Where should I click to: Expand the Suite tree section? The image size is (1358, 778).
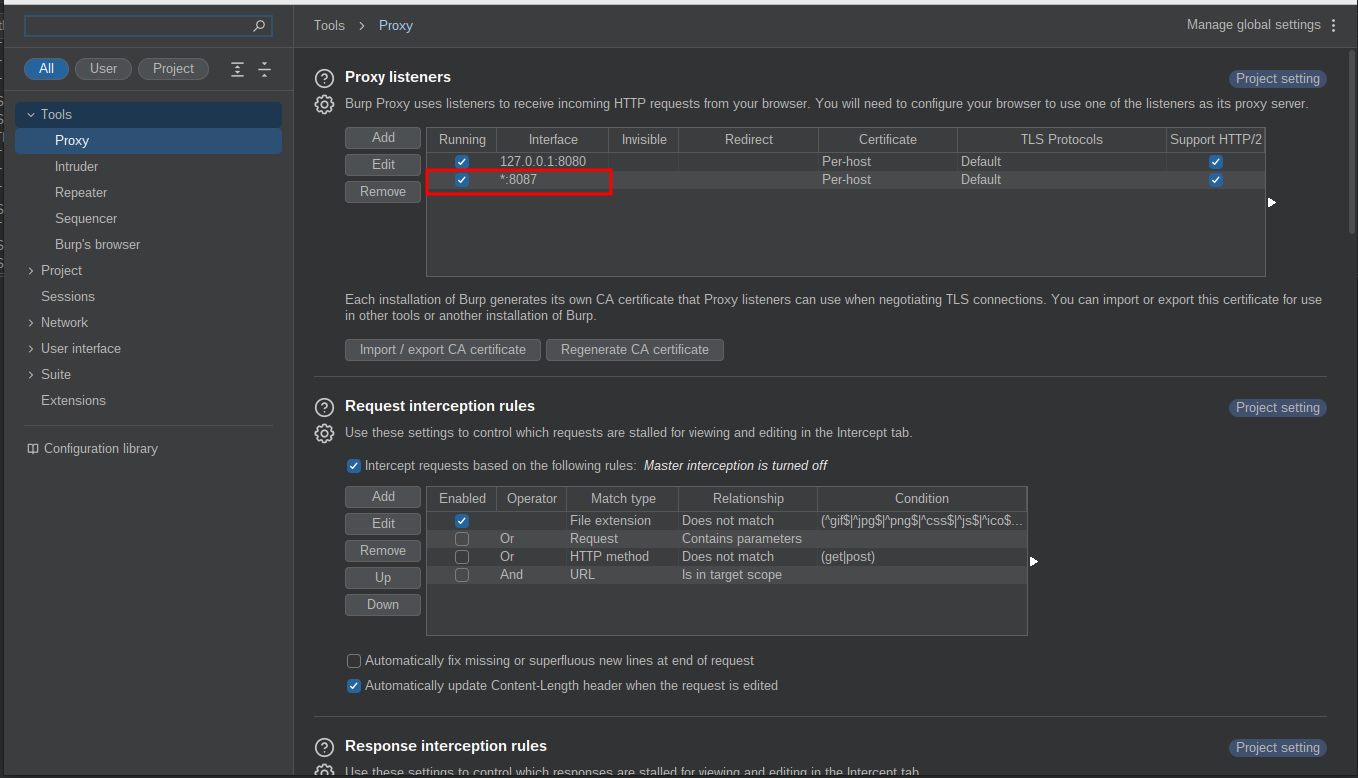(x=31, y=375)
